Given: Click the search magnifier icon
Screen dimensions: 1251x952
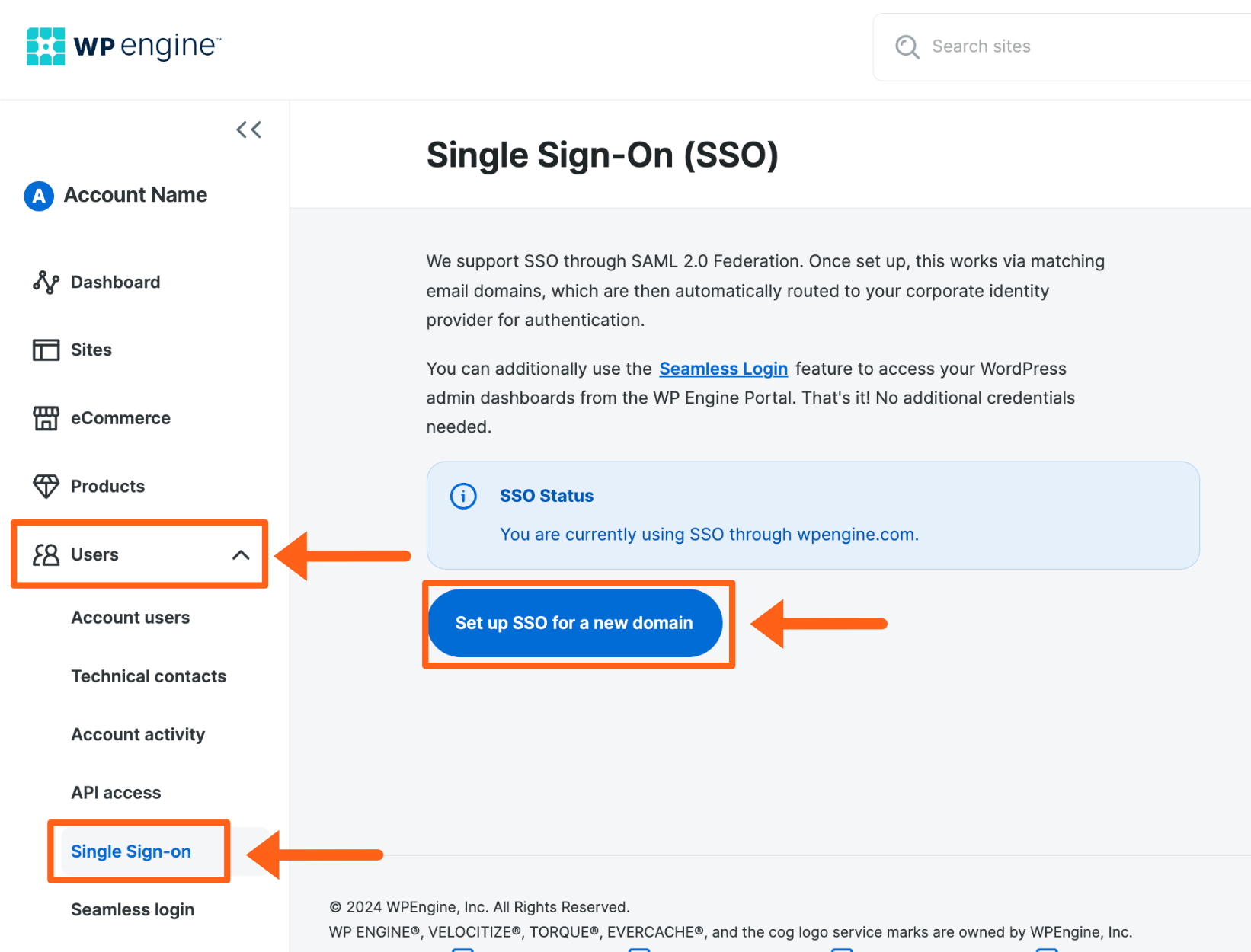Looking at the screenshot, I should [907, 46].
